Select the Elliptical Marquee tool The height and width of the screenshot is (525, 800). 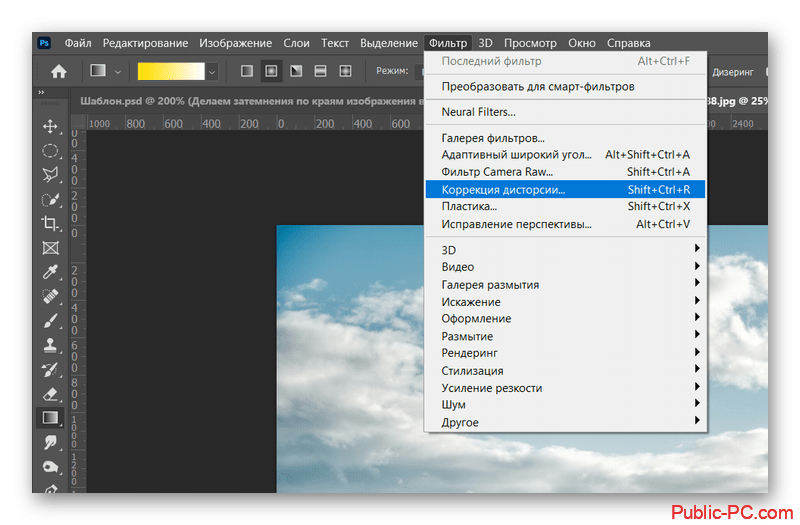(50, 151)
